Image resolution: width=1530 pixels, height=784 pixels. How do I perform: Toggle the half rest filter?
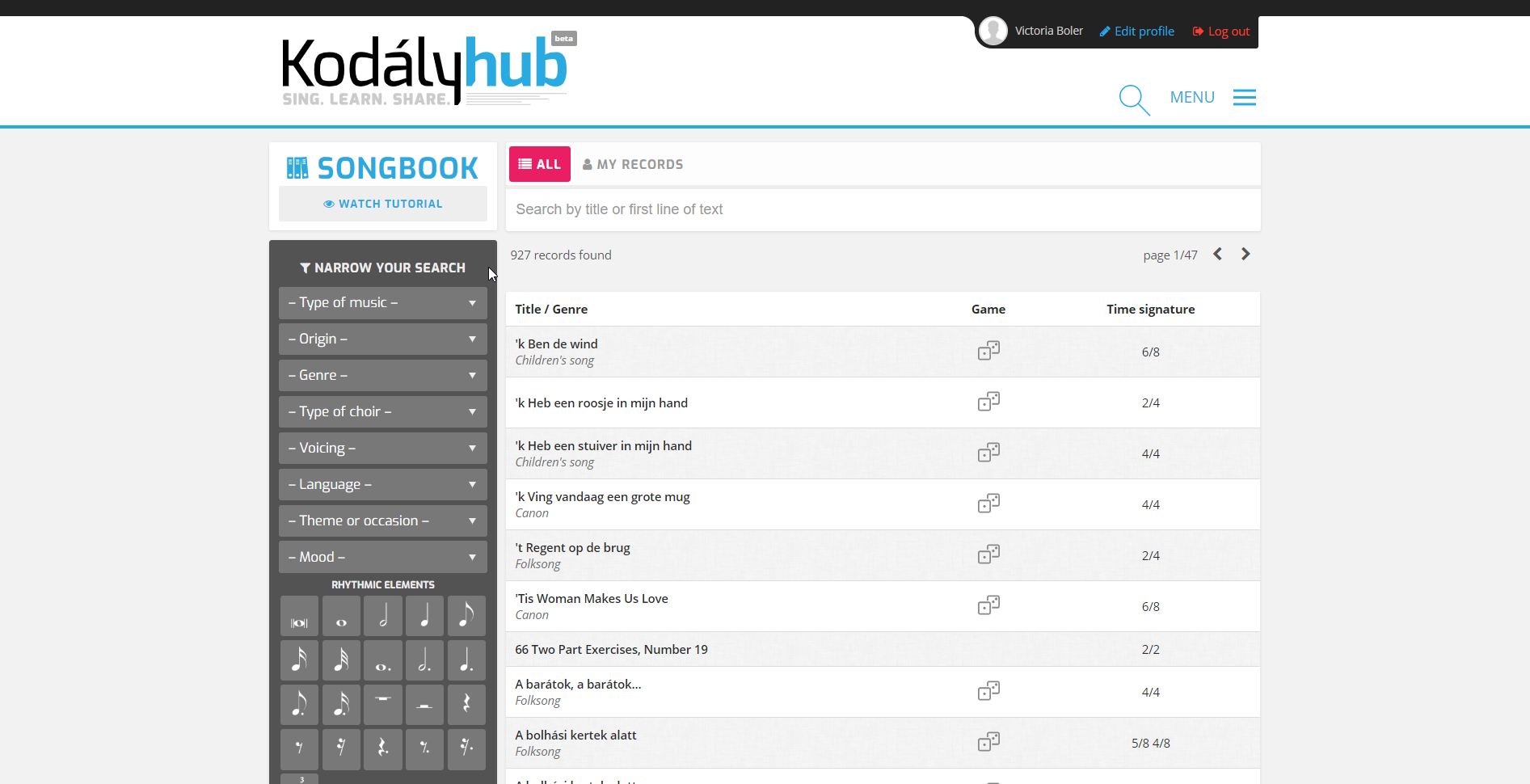[424, 705]
